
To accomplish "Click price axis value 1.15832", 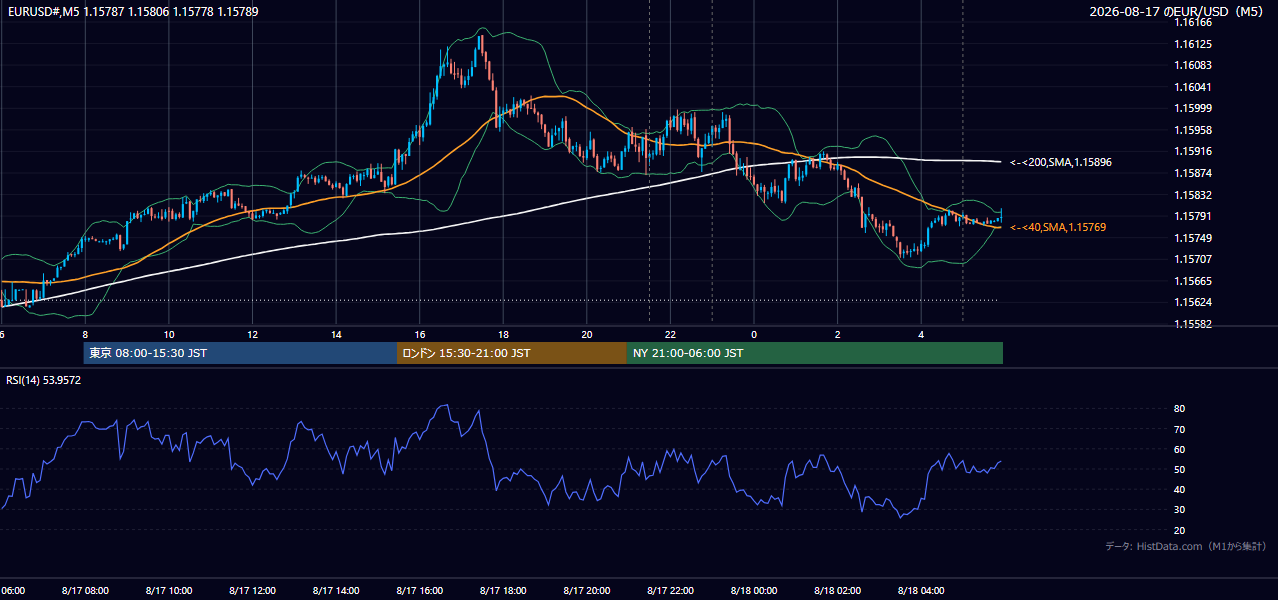I will click(x=1193, y=195).
